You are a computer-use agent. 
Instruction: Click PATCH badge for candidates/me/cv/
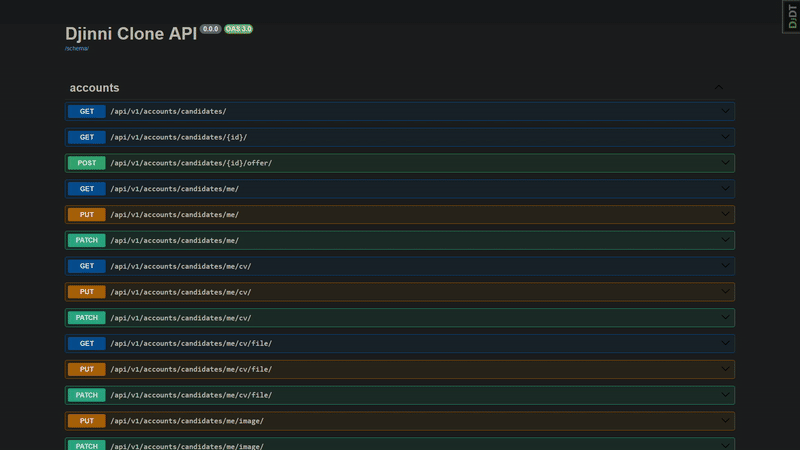[87, 317]
